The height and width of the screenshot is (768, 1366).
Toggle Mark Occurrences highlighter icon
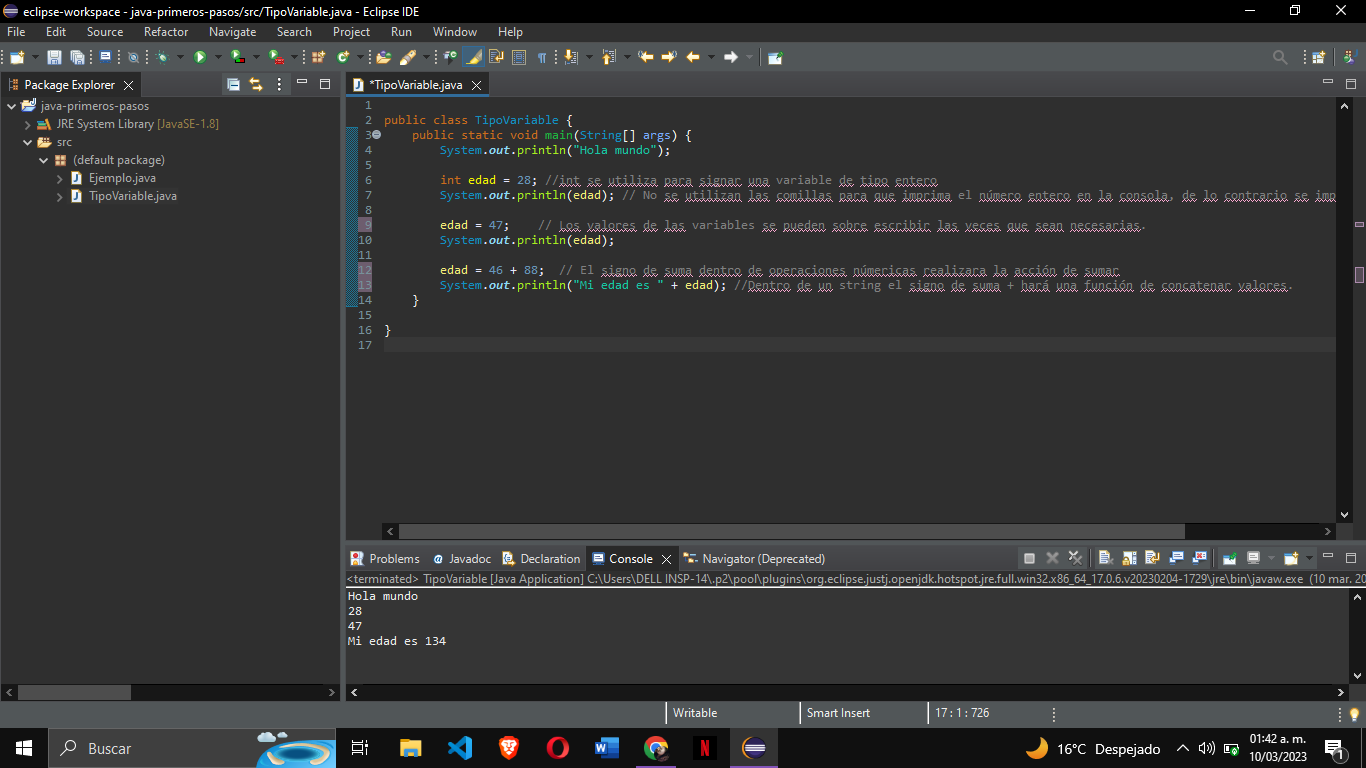472,57
